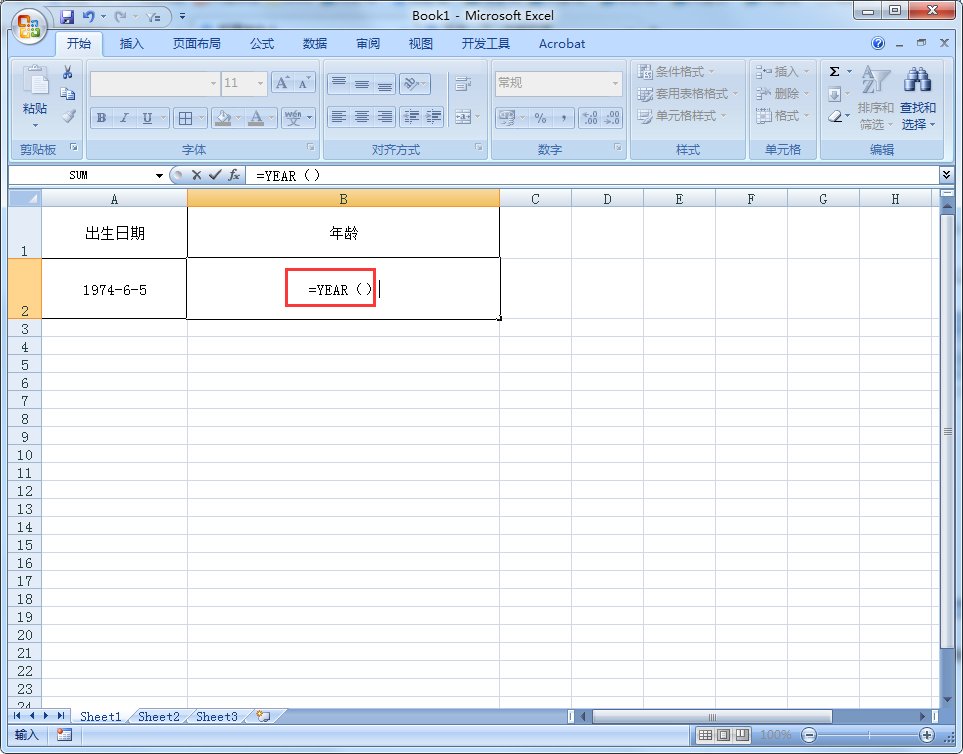Save workbook from Quick Access Toolbar
This screenshot has height=754, width=963.
point(67,17)
